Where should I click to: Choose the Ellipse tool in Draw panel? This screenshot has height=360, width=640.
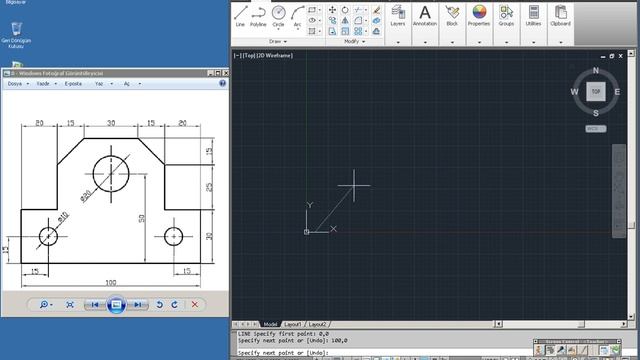(x=312, y=20)
